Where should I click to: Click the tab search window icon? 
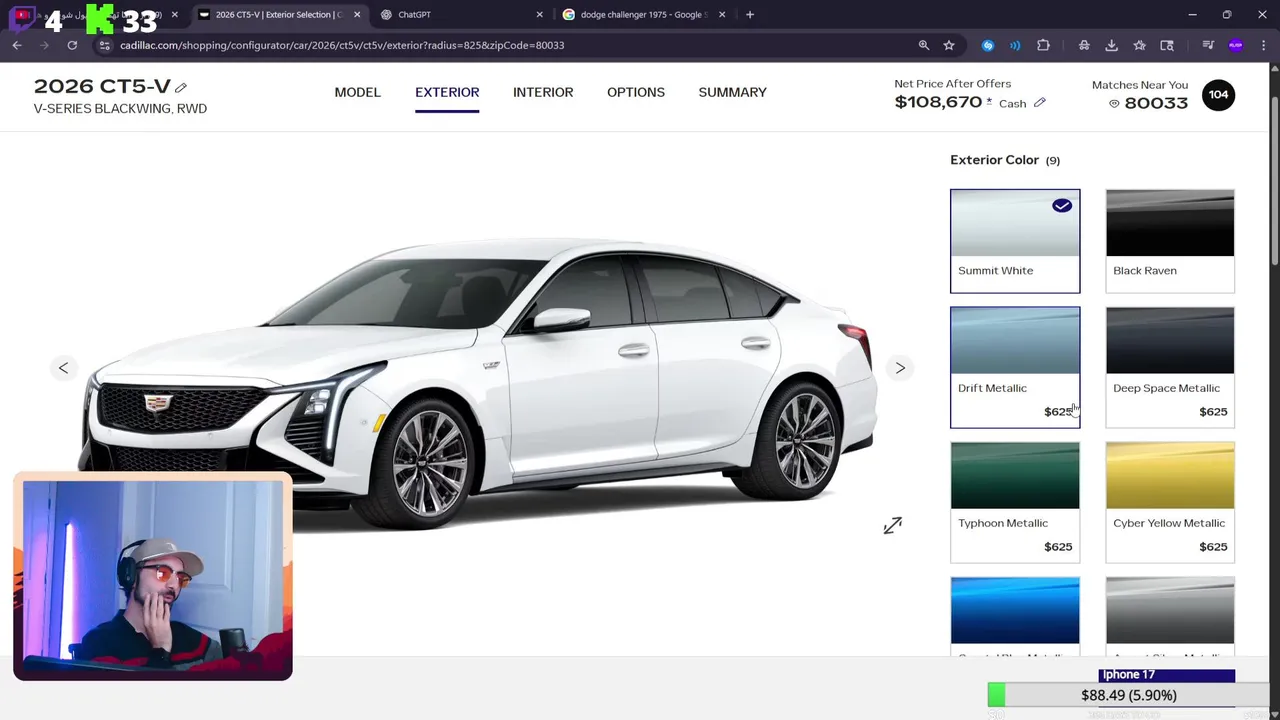(1167, 45)
